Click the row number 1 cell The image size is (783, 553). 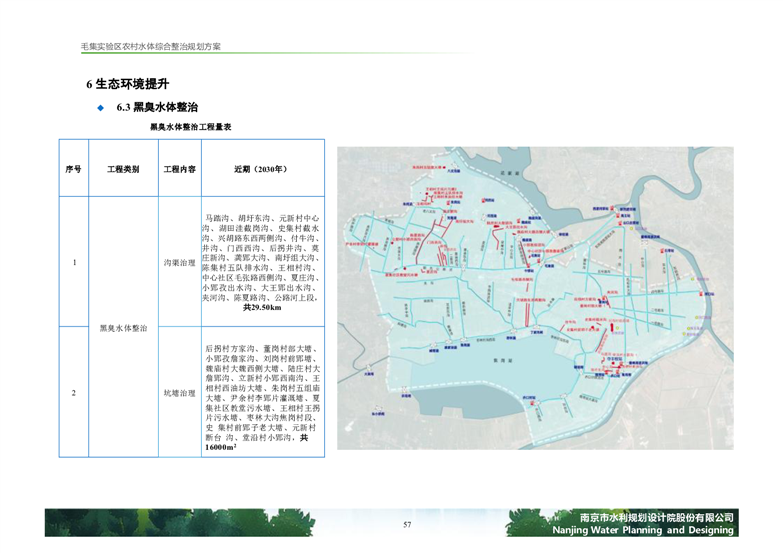pyautogui.click(x=74, y=262)
